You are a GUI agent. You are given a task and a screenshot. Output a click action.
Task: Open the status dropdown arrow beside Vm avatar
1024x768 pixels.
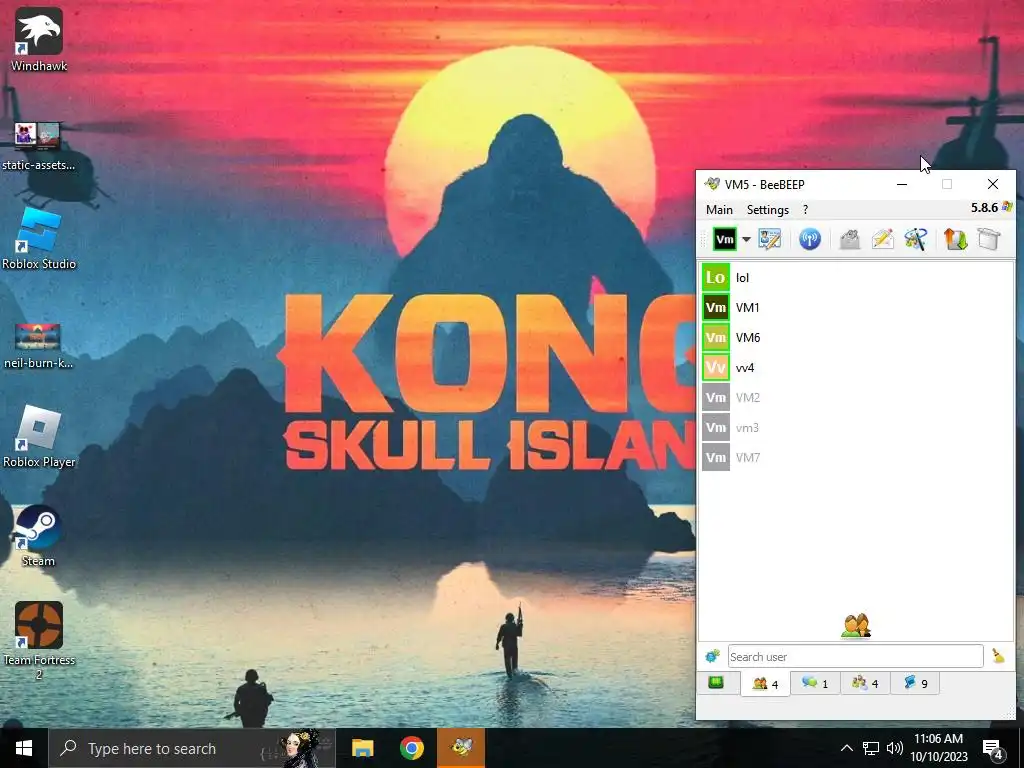[746, 240]
